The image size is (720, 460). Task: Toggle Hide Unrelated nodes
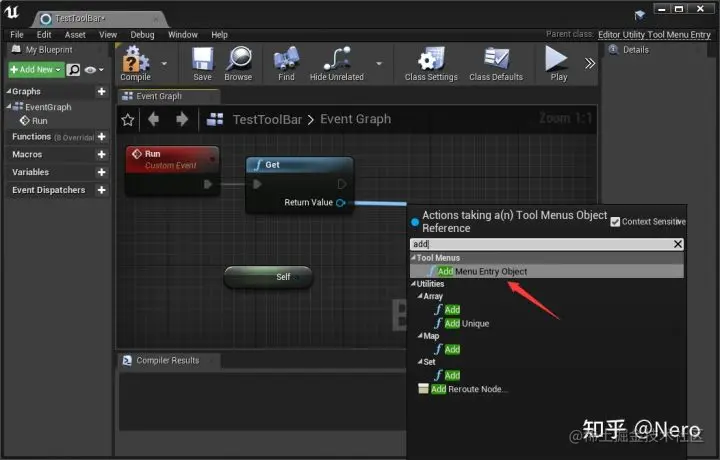coord(337,64)
